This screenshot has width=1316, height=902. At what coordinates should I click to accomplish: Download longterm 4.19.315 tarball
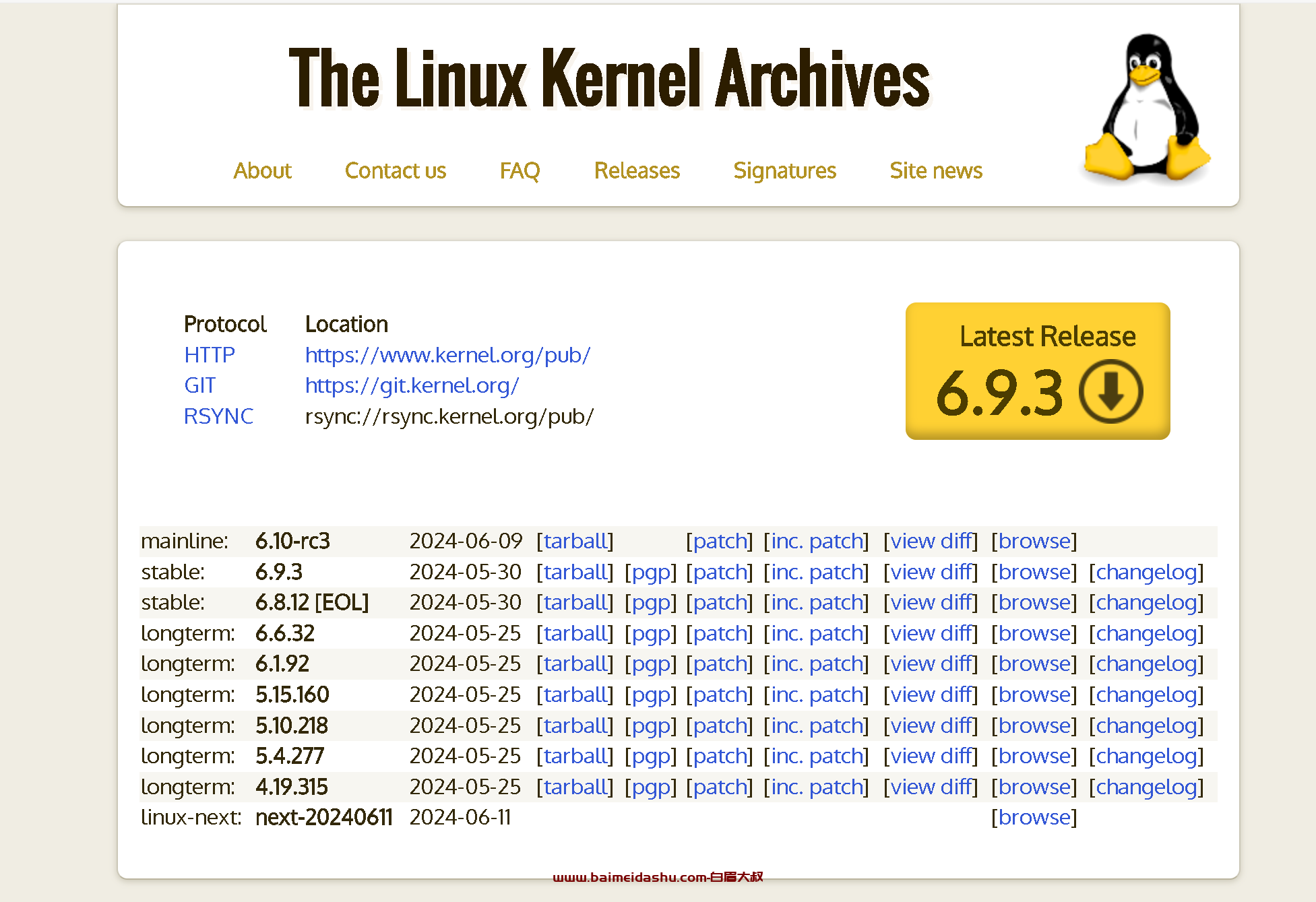click(x=575, y=787)
